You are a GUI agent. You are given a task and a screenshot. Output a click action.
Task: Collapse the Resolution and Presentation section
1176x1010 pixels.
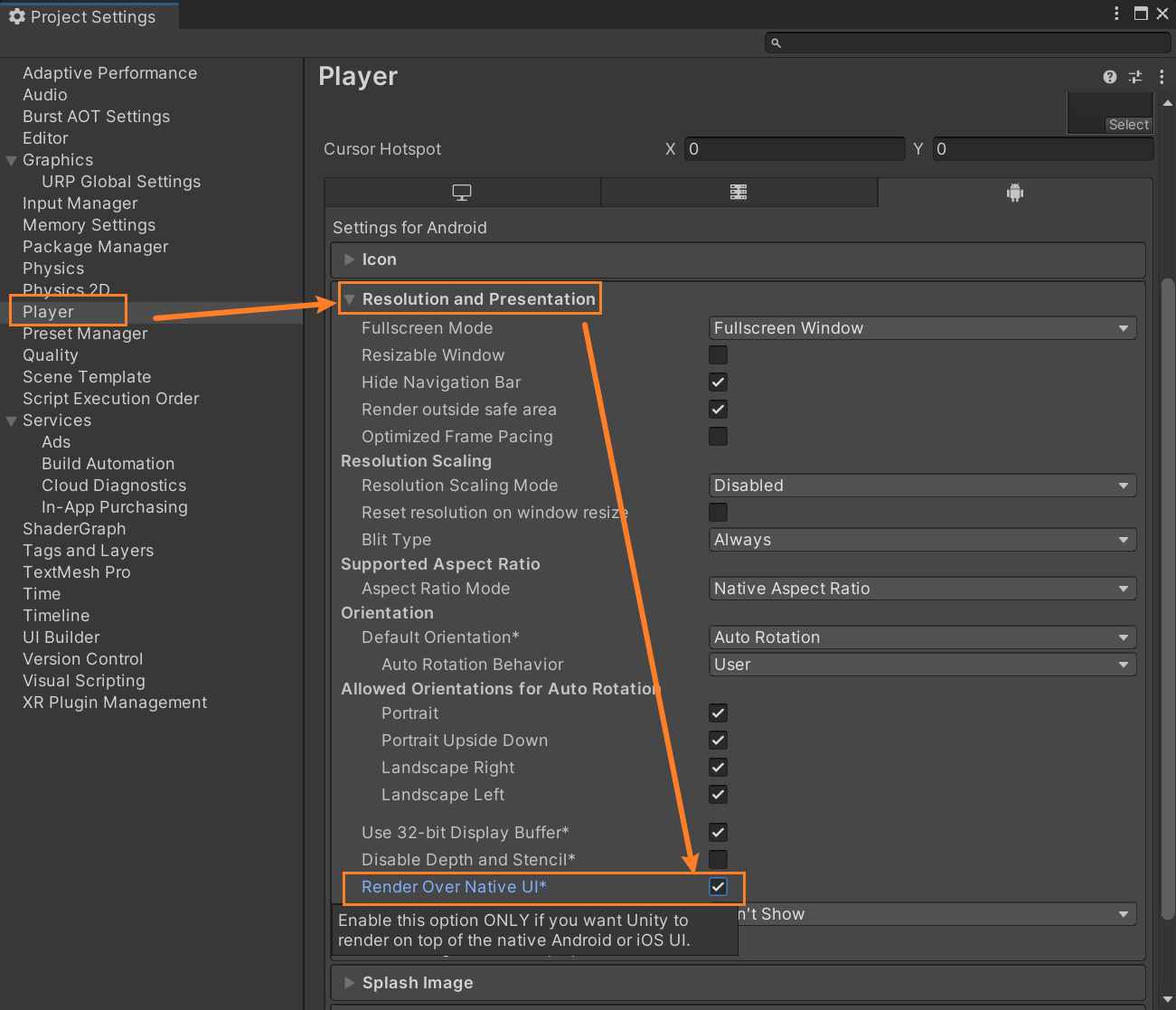[x=350, y=299]
